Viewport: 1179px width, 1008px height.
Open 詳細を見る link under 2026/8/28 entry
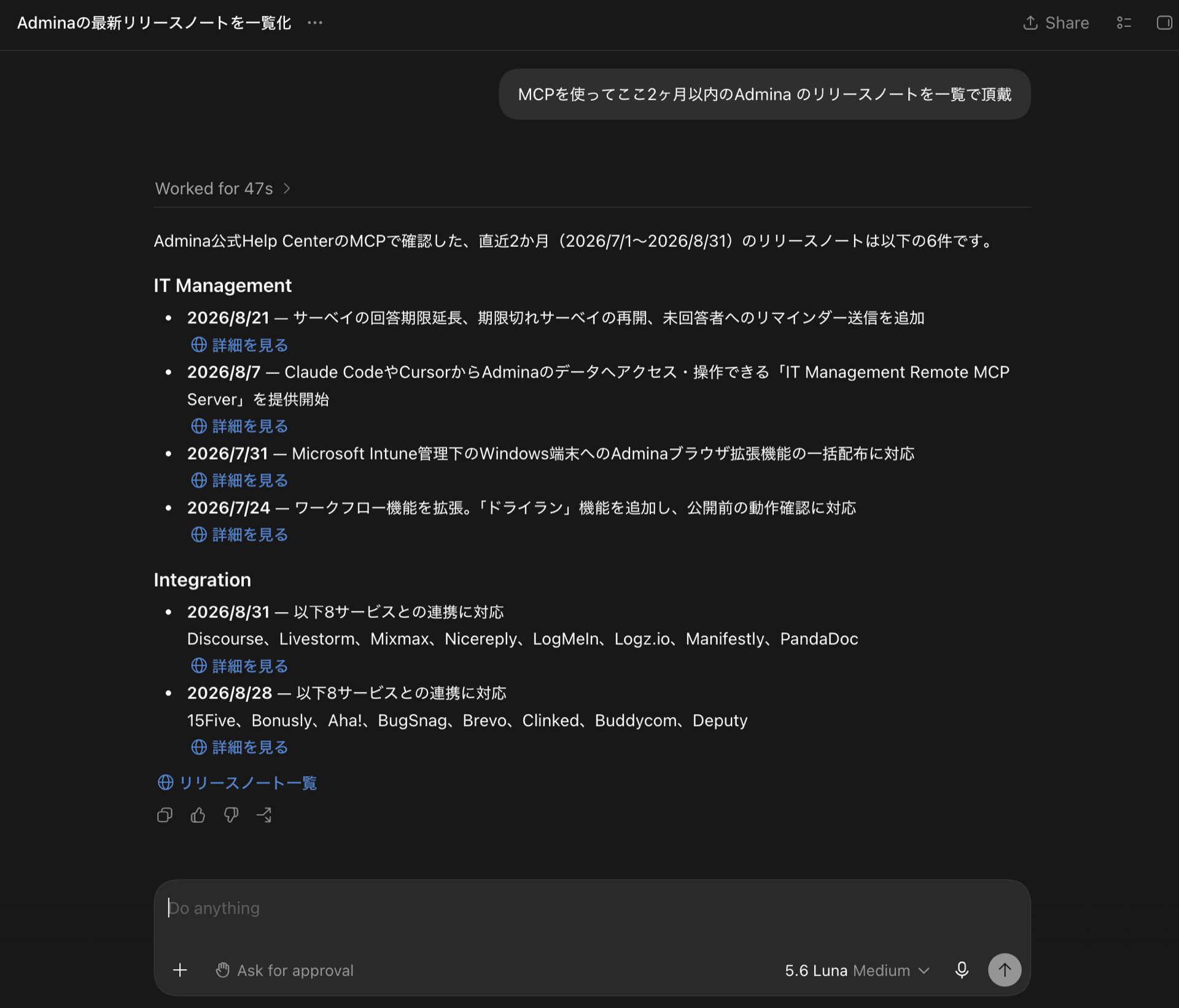pos(239,747)
